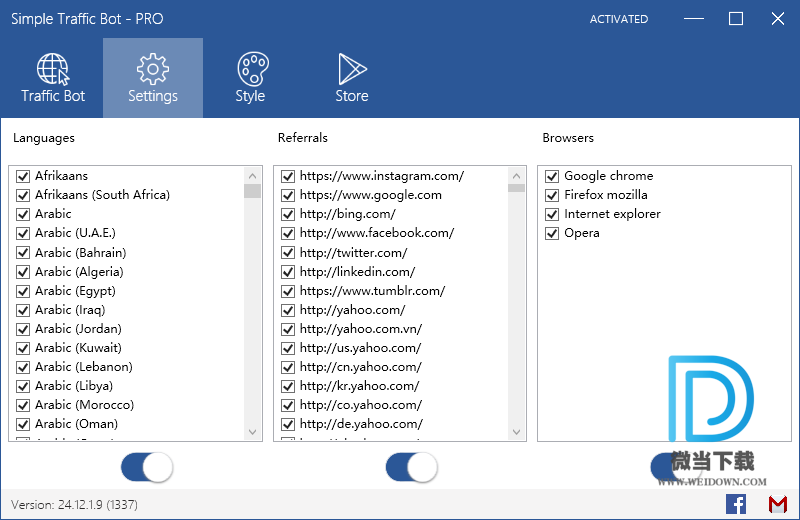
Task: Click the Facebook icon in status bar
Action: (x=736, y=504)
